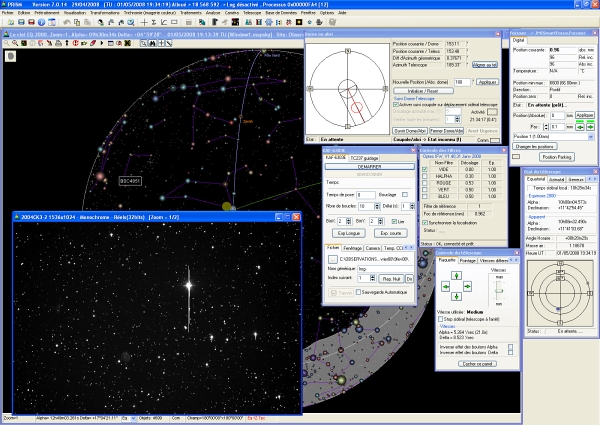Move telescope west with left arrow button
The image size is (600, 425).
click(445, 287)
